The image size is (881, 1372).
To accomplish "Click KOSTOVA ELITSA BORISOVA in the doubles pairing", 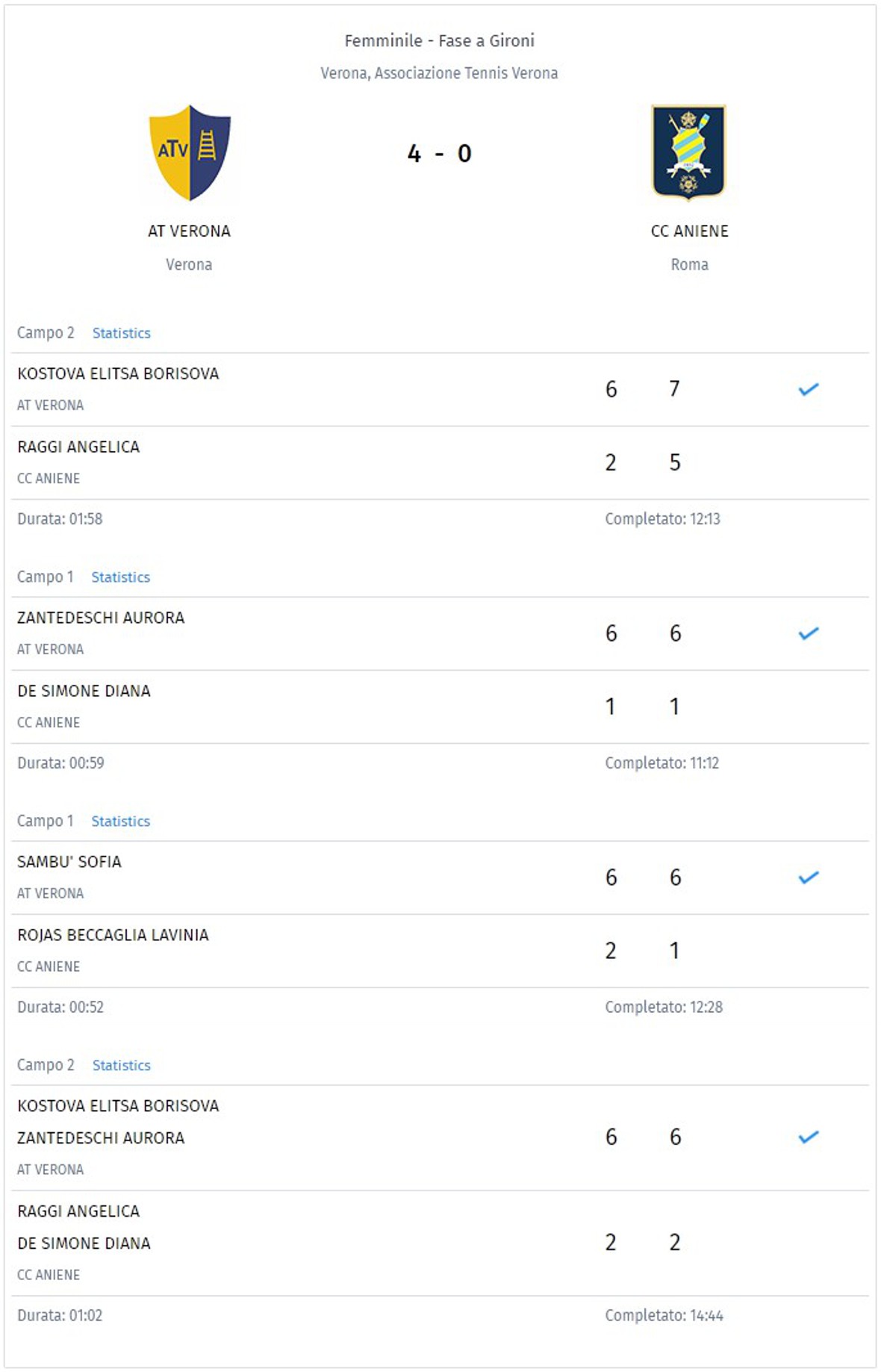I will click(x=118, y=1106).
